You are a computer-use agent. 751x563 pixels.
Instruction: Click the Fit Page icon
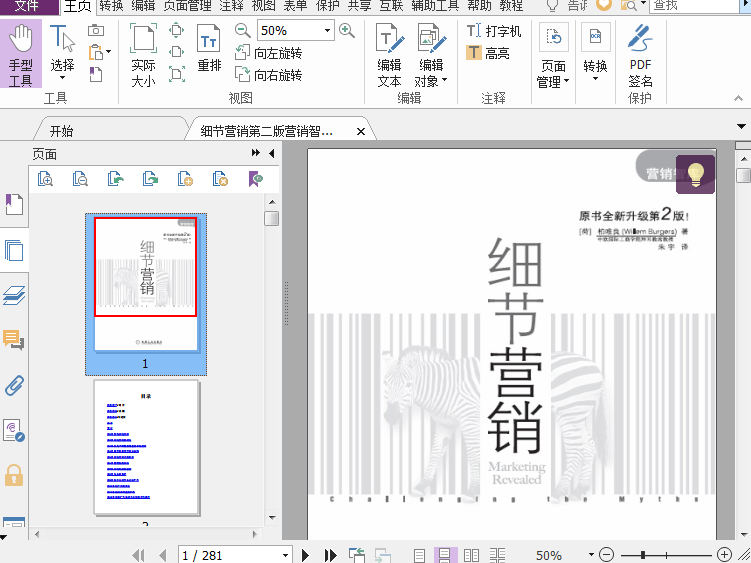point(176,31)
